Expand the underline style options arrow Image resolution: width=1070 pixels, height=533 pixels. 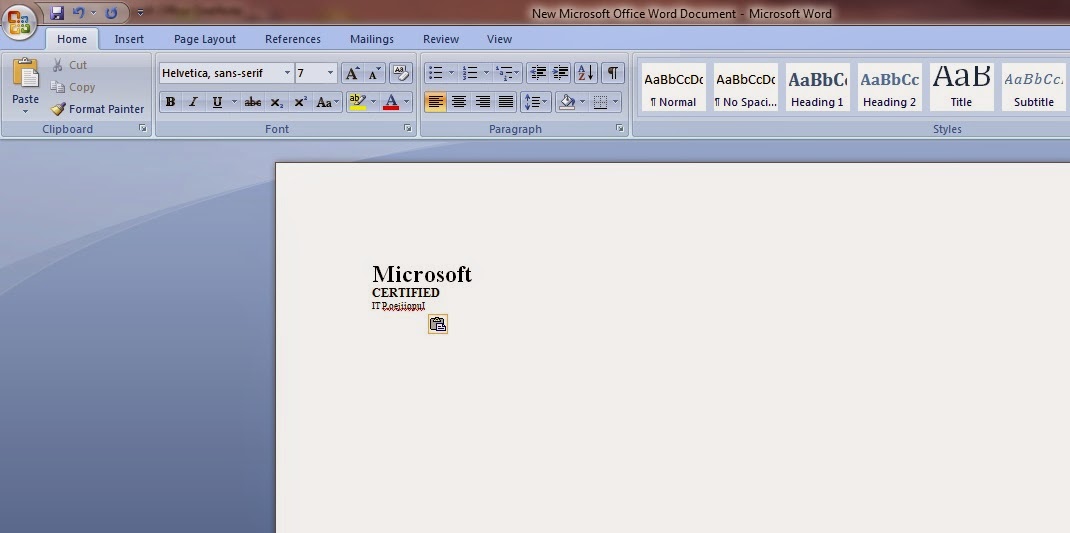pos(234,102)
